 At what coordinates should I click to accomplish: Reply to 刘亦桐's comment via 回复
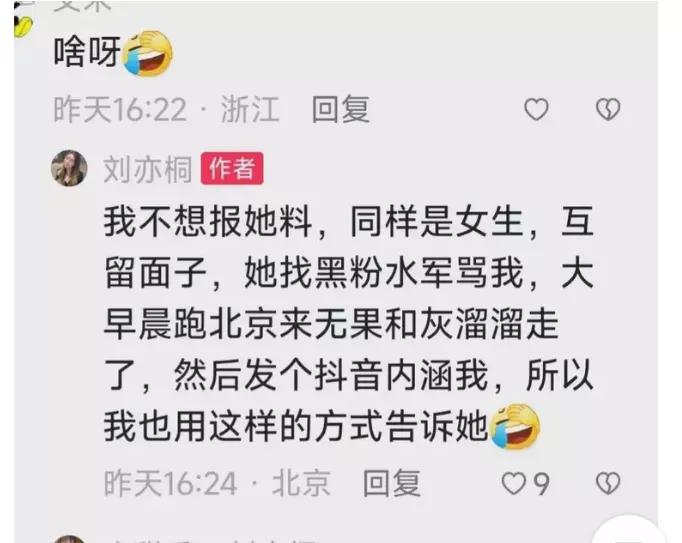pyautogui.click(x=392, y=483)
